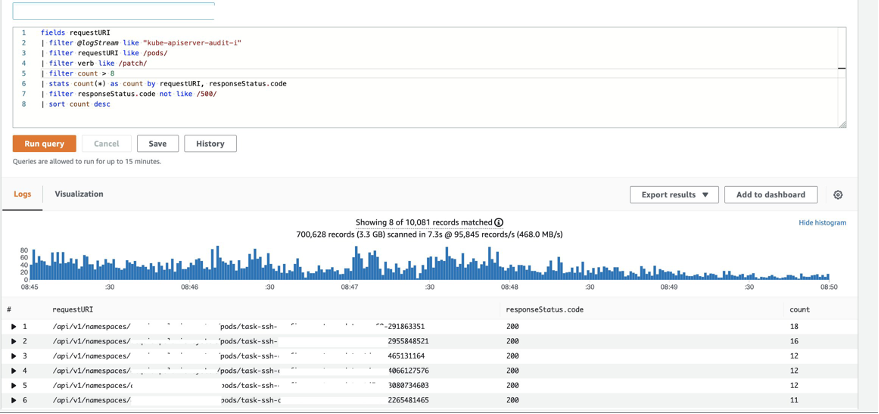Click the log group input field above the editor
This screenshot has width=879, height=414.
[114, 11]
